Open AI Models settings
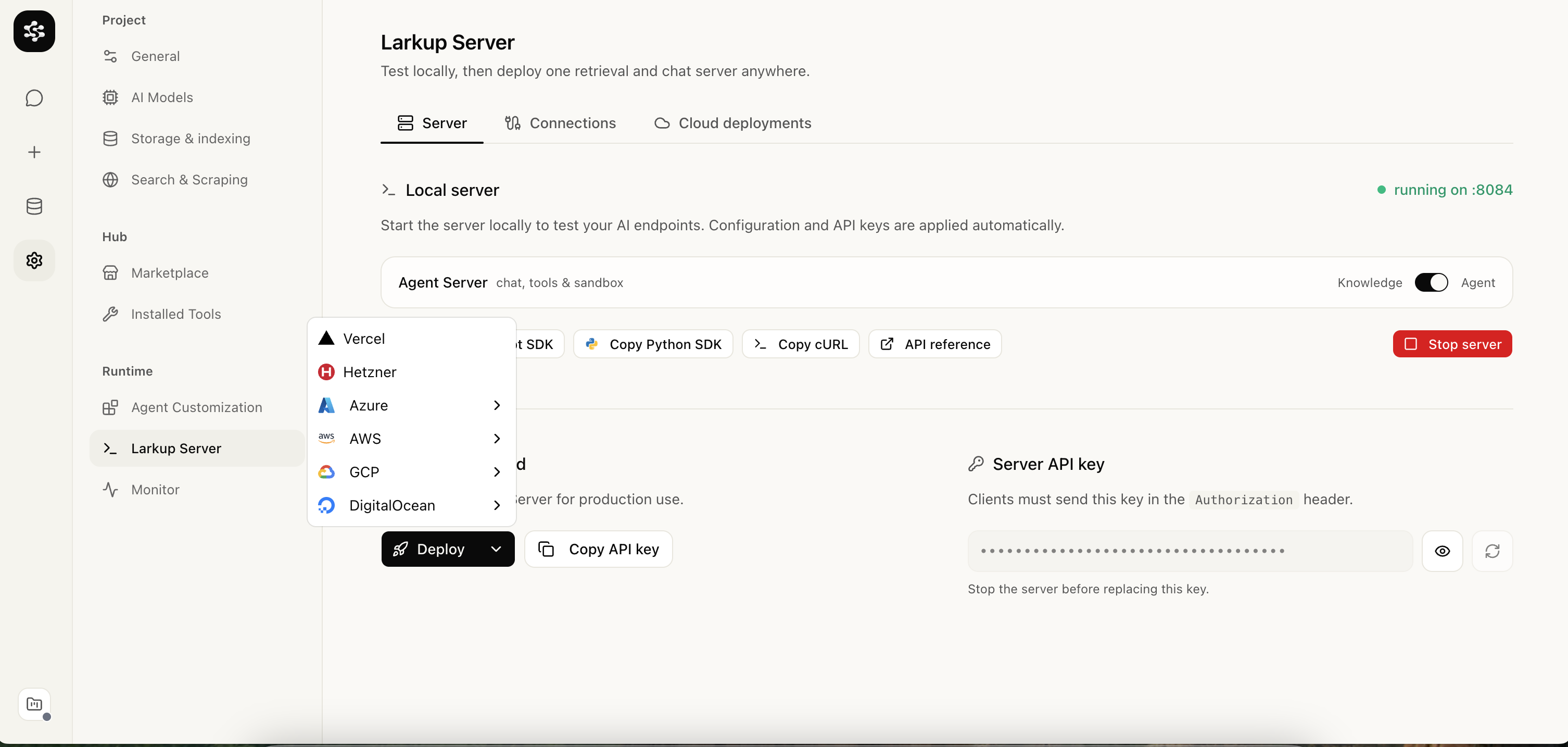This screenshot has width=1568, height=747. (x=197, y=97)
